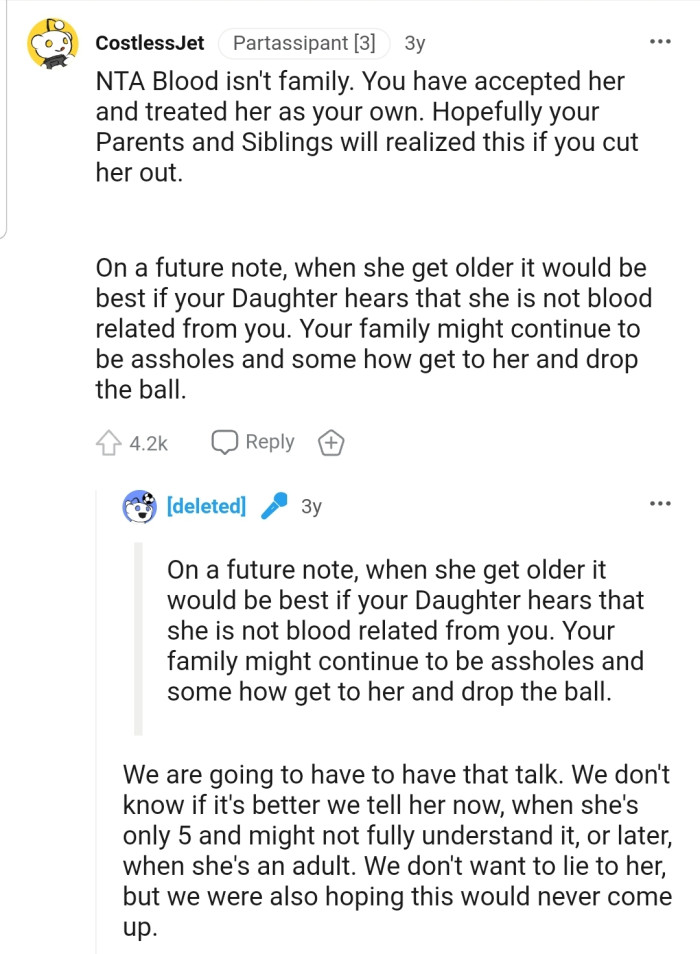Screen dimensions: 700x954
Task: Open the 3y timestamp on the deleted user's reply
Action: [x=311, y=506]
